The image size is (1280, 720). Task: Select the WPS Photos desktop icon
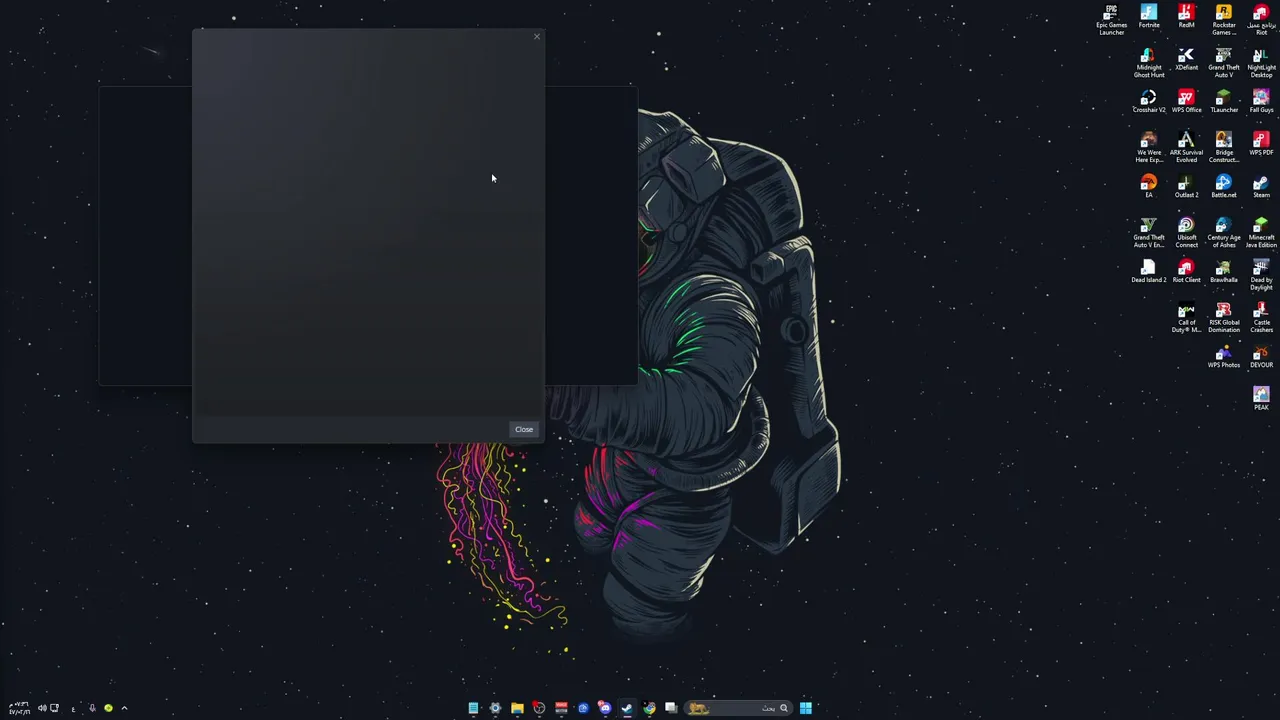coord(1224,357)
